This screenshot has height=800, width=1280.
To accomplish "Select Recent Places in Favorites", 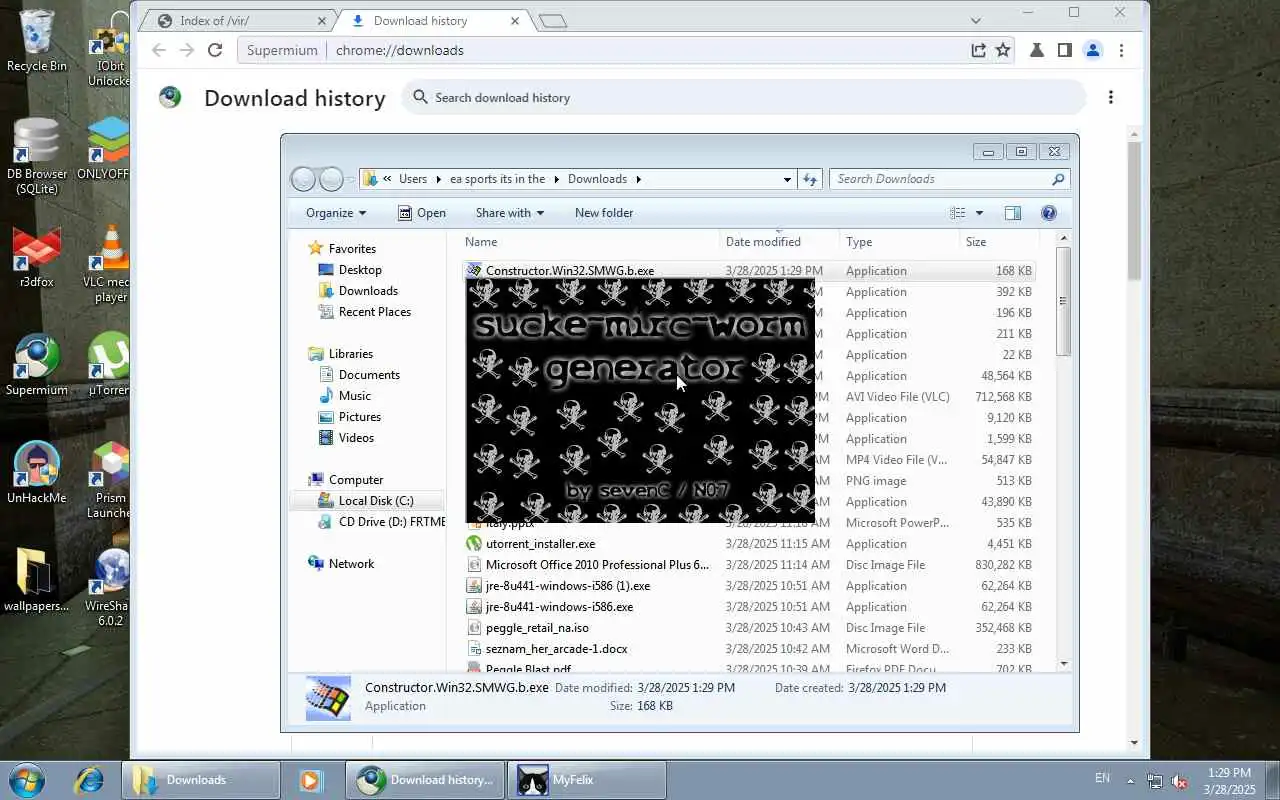I will [364, 312].
